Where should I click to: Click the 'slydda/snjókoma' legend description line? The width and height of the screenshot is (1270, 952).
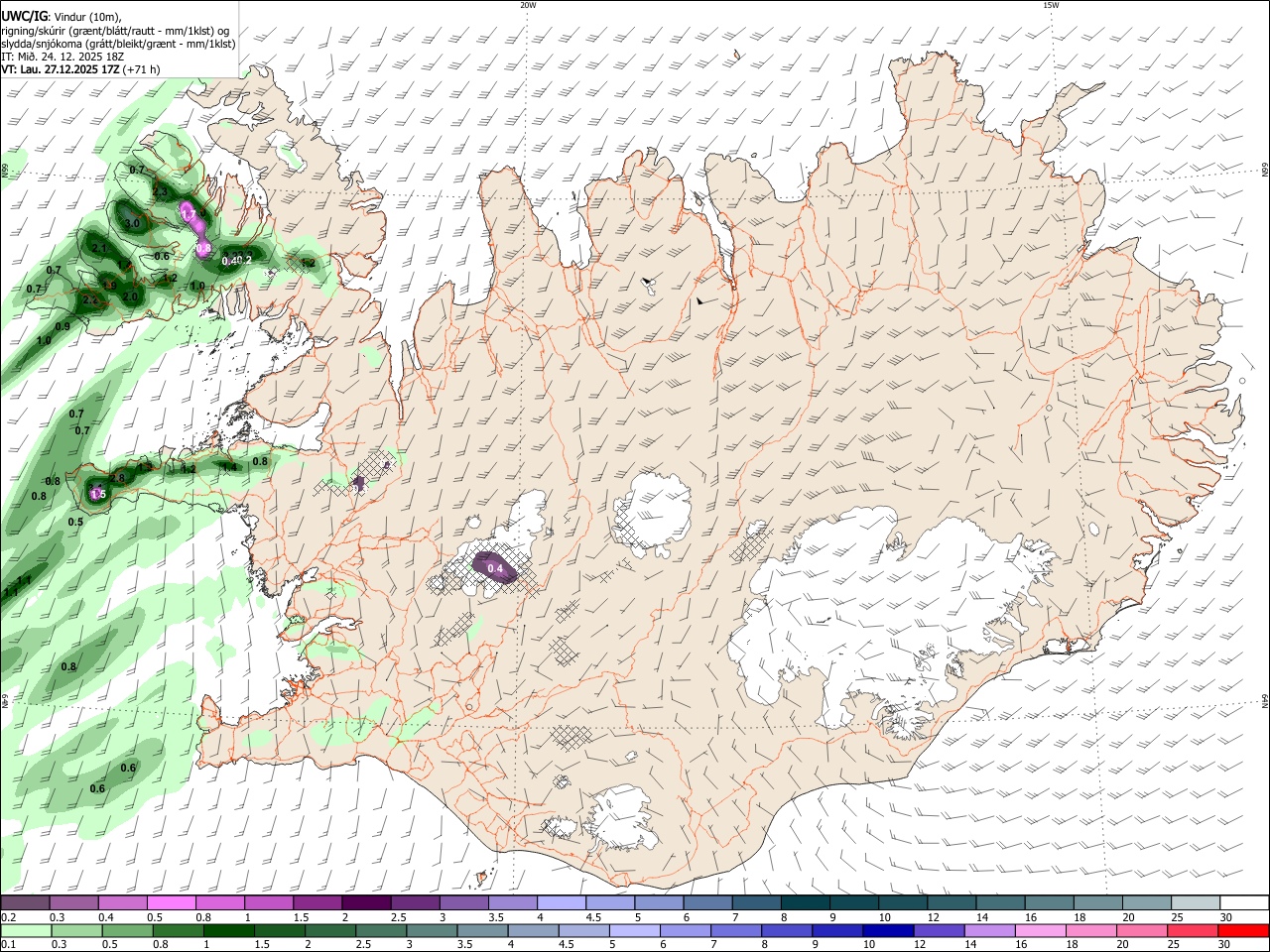tap(118, 44)
